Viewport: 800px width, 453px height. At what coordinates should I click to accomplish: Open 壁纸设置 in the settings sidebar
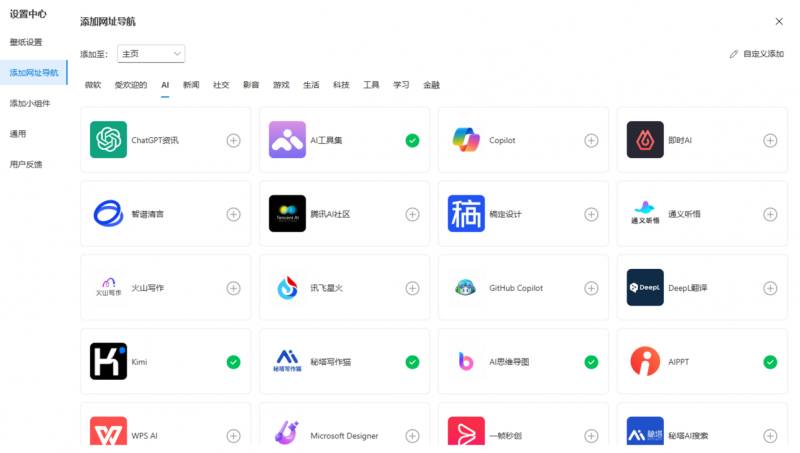coord(27,42)
